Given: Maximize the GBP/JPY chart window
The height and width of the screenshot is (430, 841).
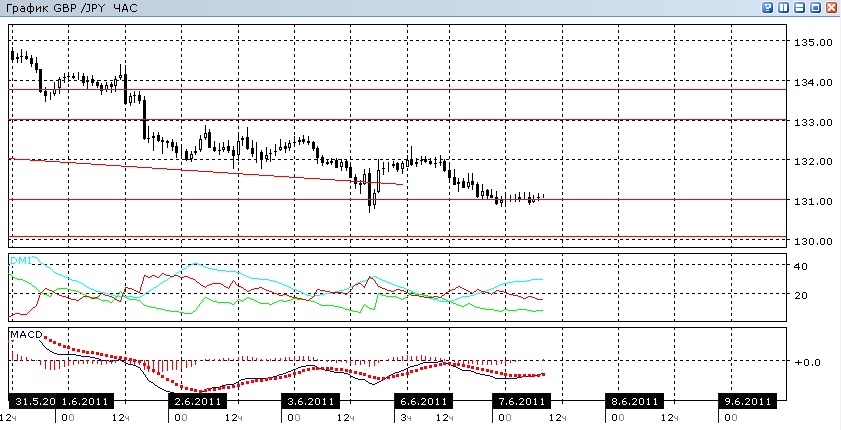Looking at the screenshot, I should 816,8.
